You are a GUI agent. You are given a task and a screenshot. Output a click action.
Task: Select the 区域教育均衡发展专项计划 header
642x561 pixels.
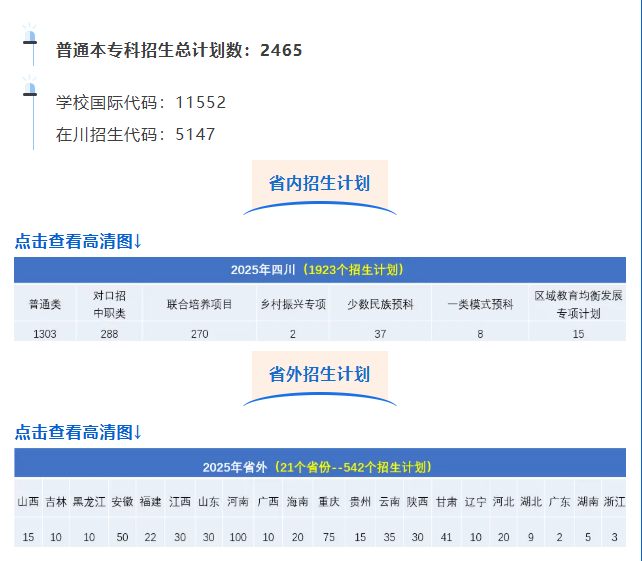click(x=578, y=304)
